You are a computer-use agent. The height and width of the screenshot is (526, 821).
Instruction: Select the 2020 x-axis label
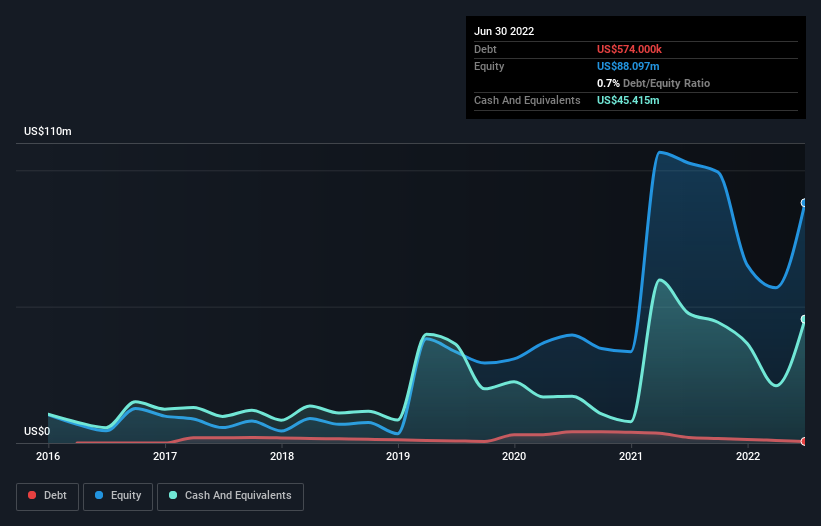[514, 456]
